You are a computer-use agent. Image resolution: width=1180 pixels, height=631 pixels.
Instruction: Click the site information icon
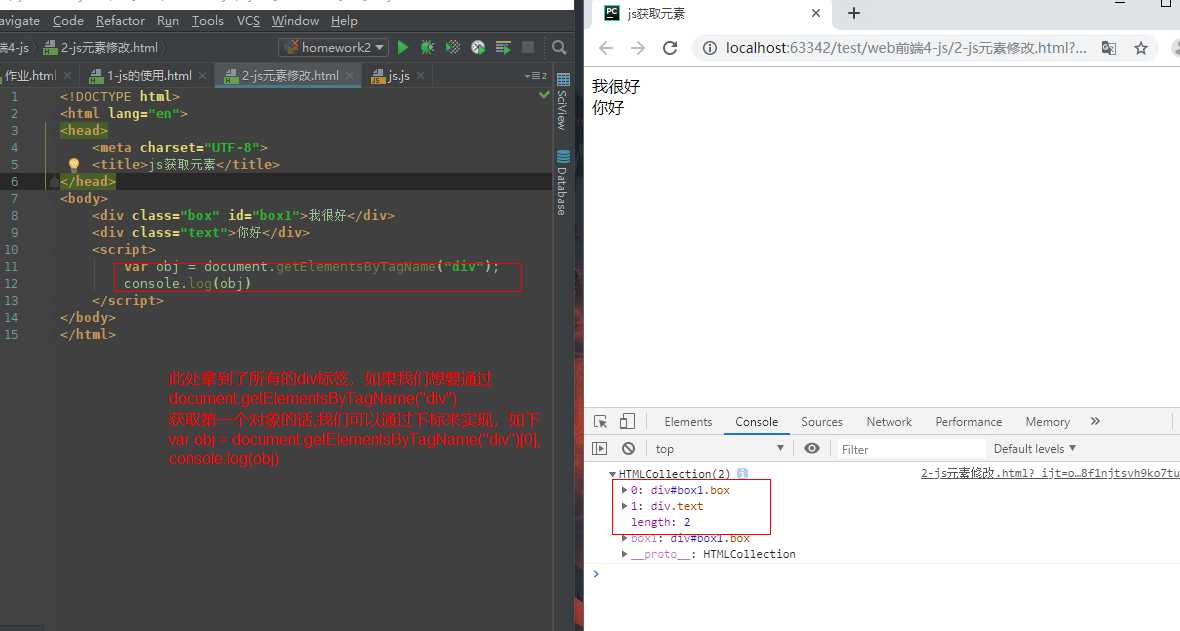[x=709, y=48]
